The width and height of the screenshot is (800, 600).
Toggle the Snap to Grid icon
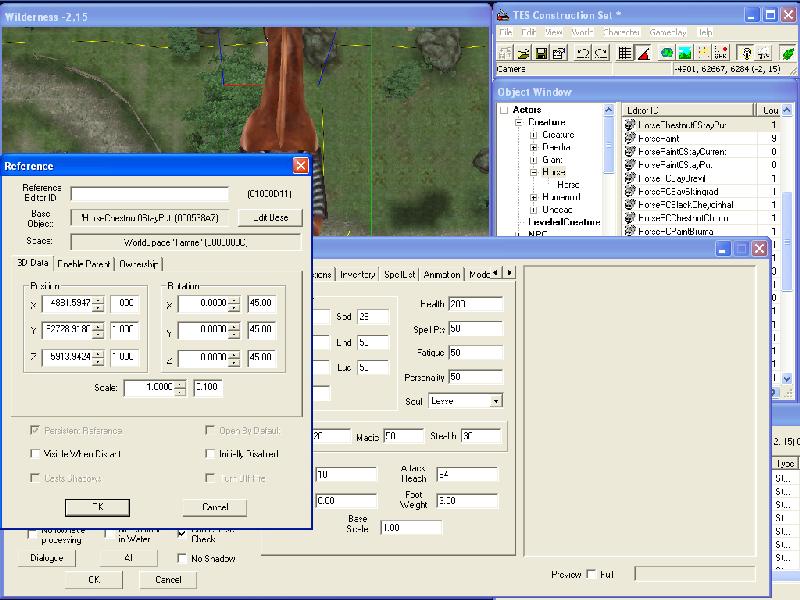click(624, 53)
